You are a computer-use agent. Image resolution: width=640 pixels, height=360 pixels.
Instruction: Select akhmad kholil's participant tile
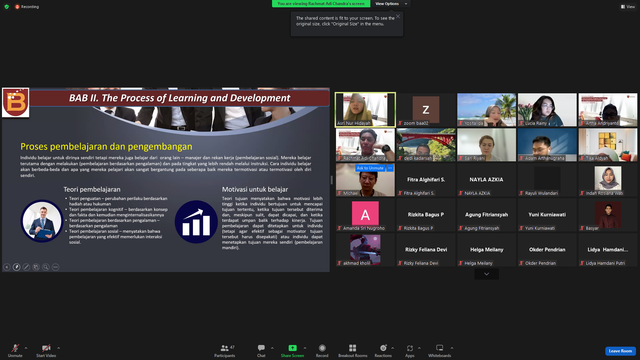coord(365,250)
